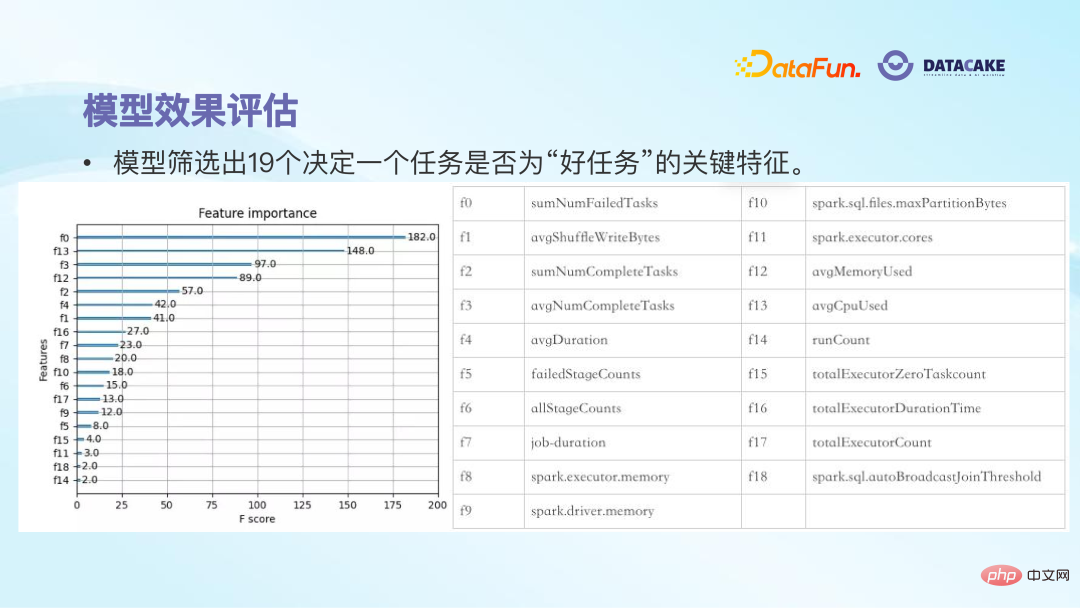This screenshot has width=1080, height=608.
Task: Click the 18.0 bar value for f10
Action: (x=122, y=371)
